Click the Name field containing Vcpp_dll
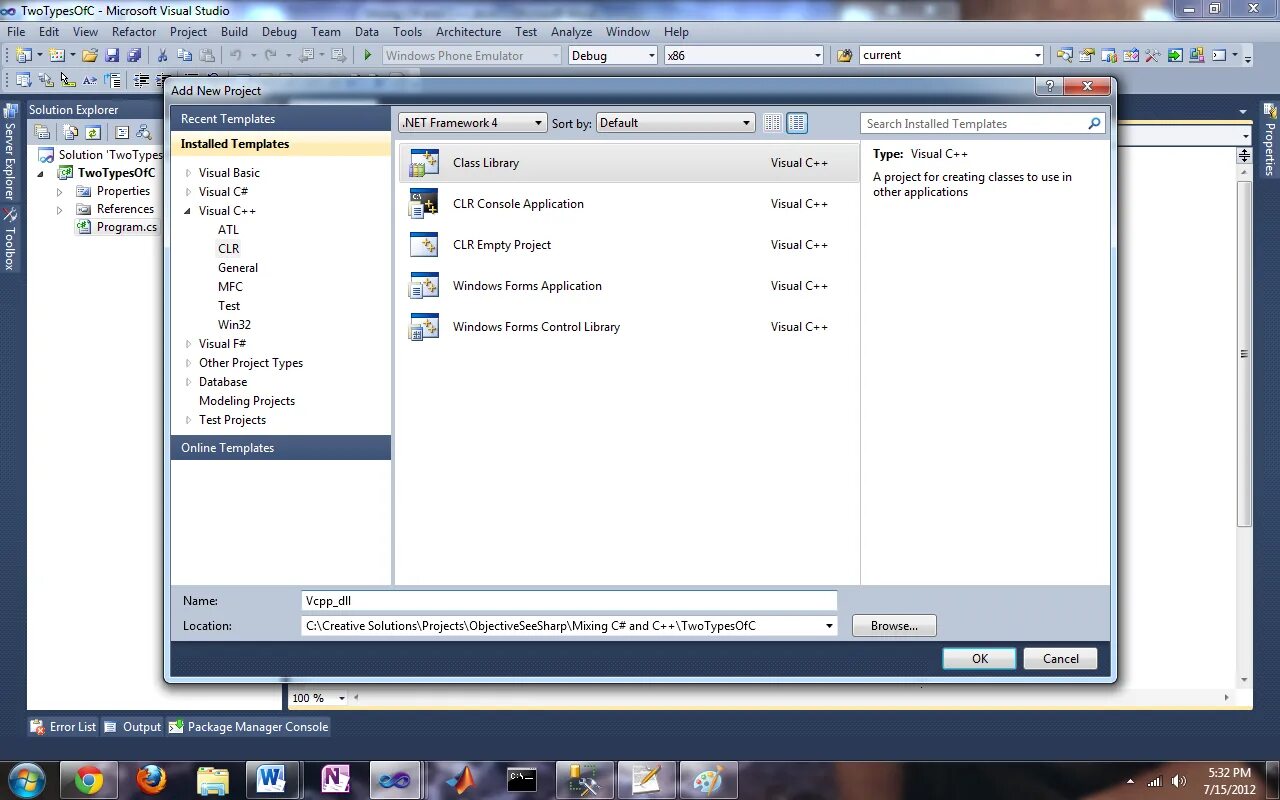This screenshot has height=800, width=1280. coord(569,601)
